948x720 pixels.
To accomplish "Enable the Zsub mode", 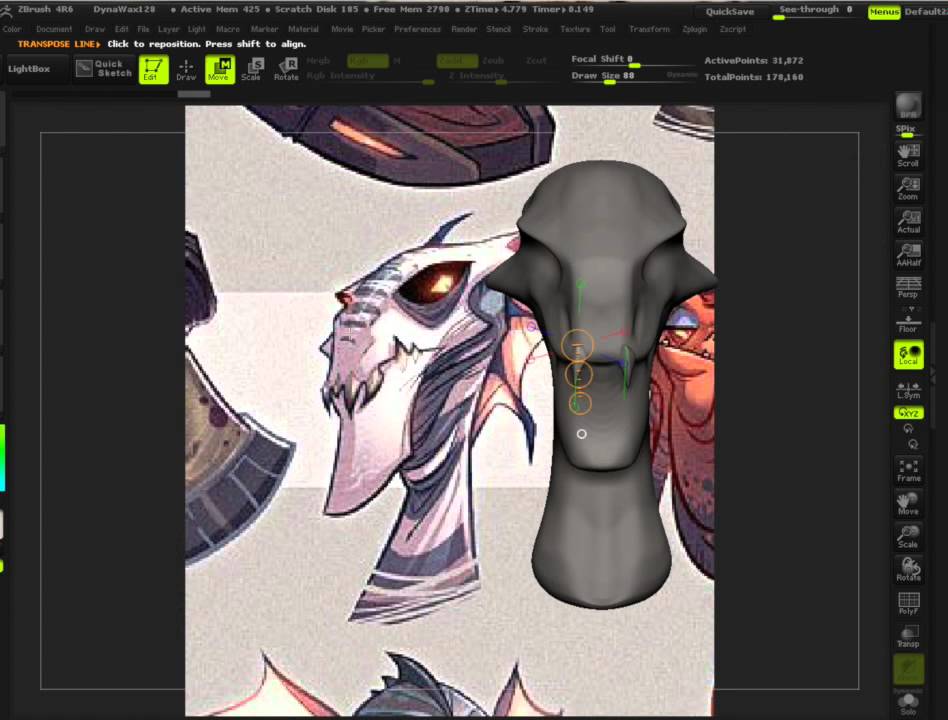I will pos(493,60).
